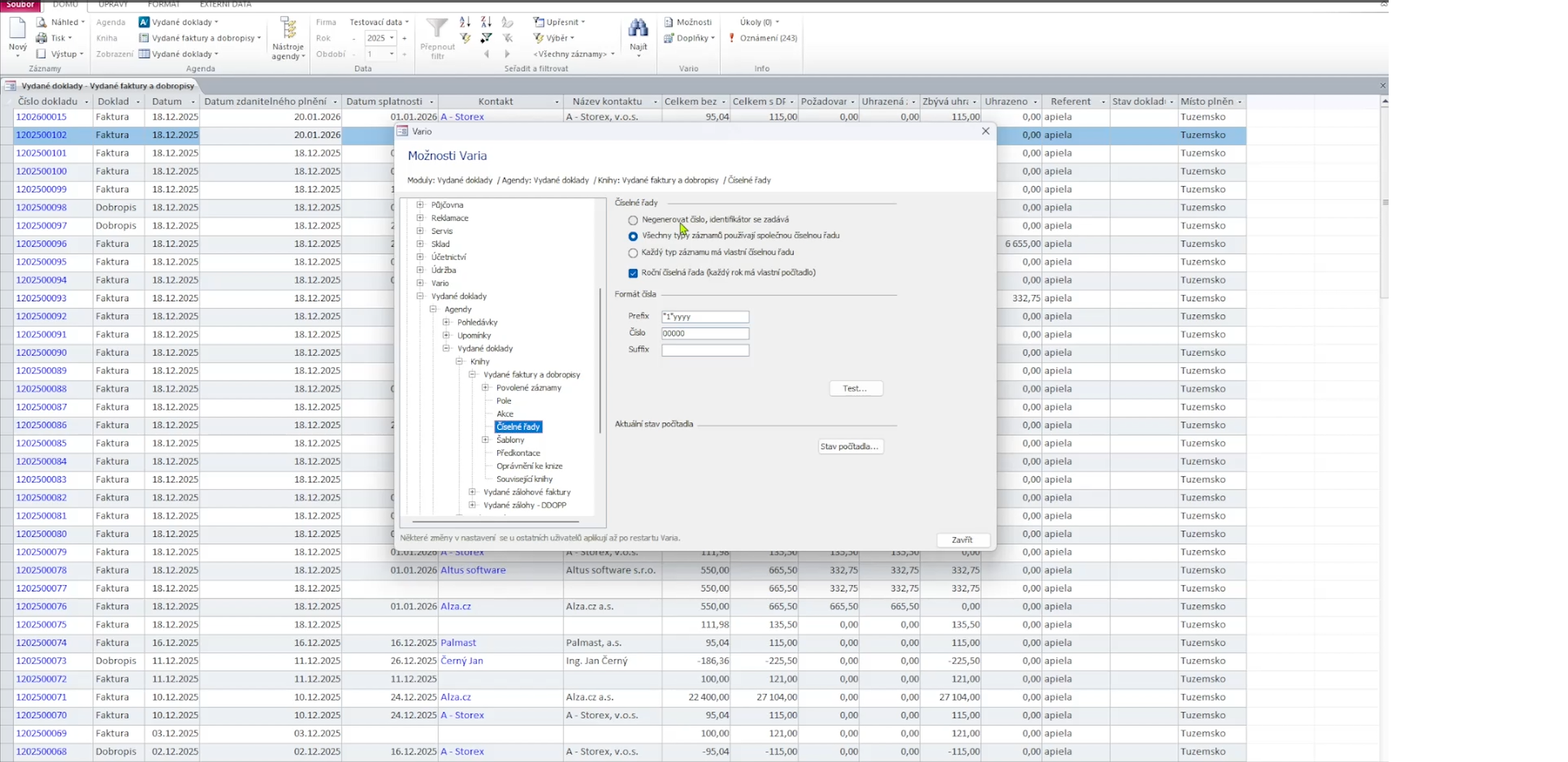Open the Rok 2025 dropdown
Viewport: 1568px width, 762px height.
click(391, 38)
